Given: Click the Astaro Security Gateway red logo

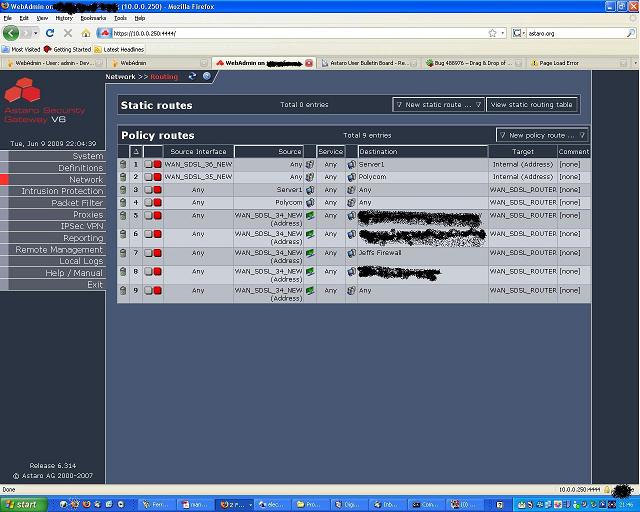Looking at the screenshot, I should pos(22,89).
